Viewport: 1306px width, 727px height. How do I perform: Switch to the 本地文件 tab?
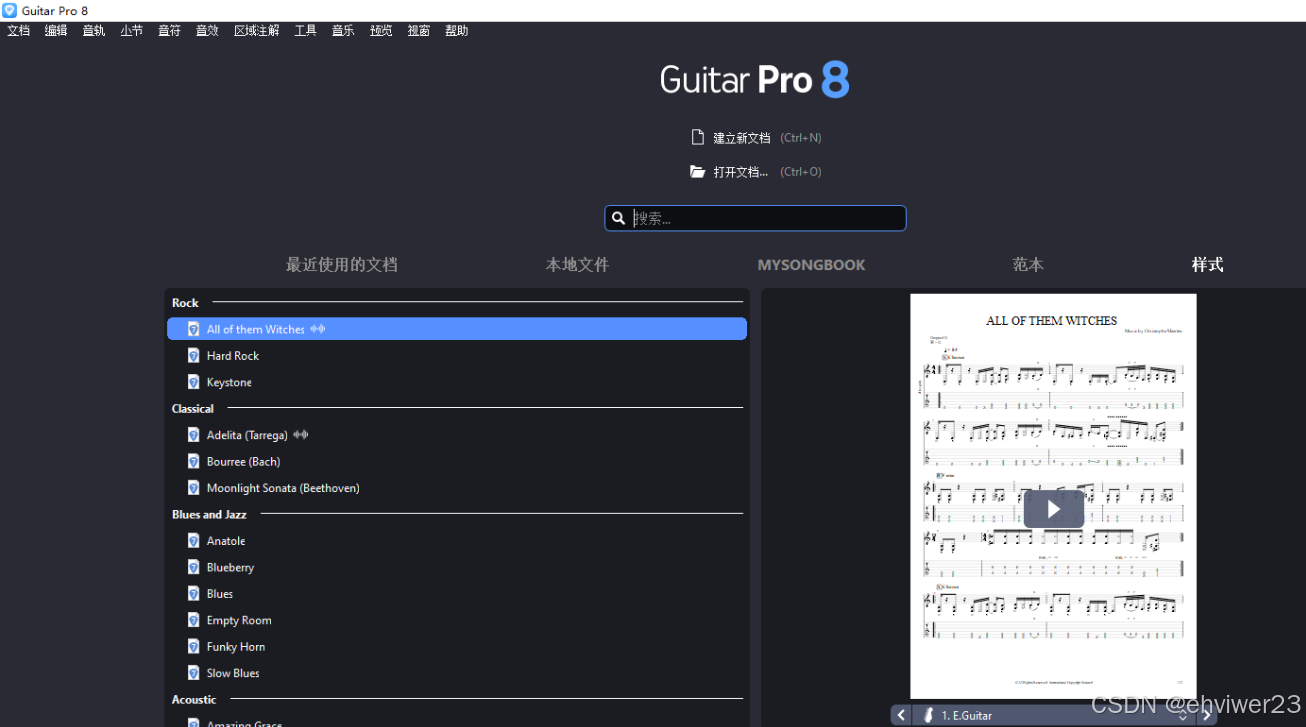(x=577, y=265)
